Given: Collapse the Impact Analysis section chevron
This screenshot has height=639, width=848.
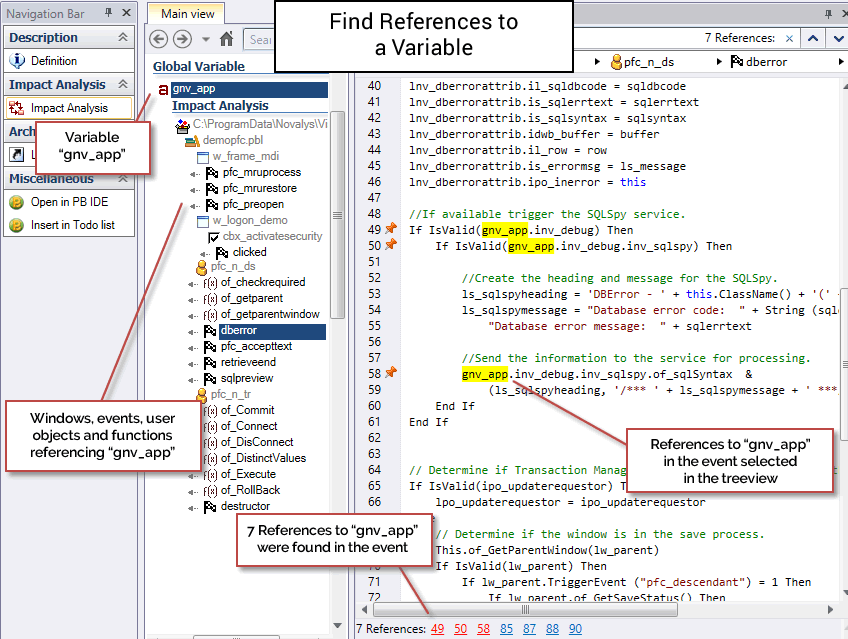Looking at the screenshot, I should coord(122,85).
